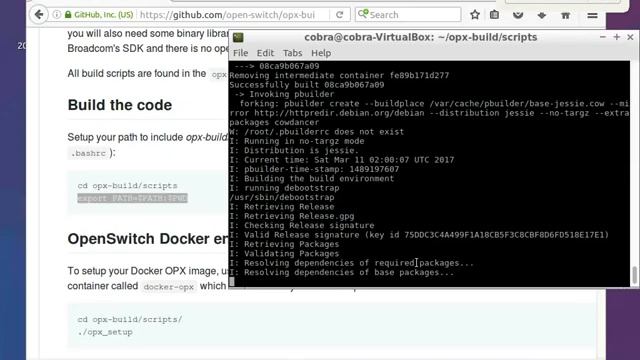Click 'Successfully built 08ca9b067a09' terminal line
The image size is (640, 360).
pos(307,85)
